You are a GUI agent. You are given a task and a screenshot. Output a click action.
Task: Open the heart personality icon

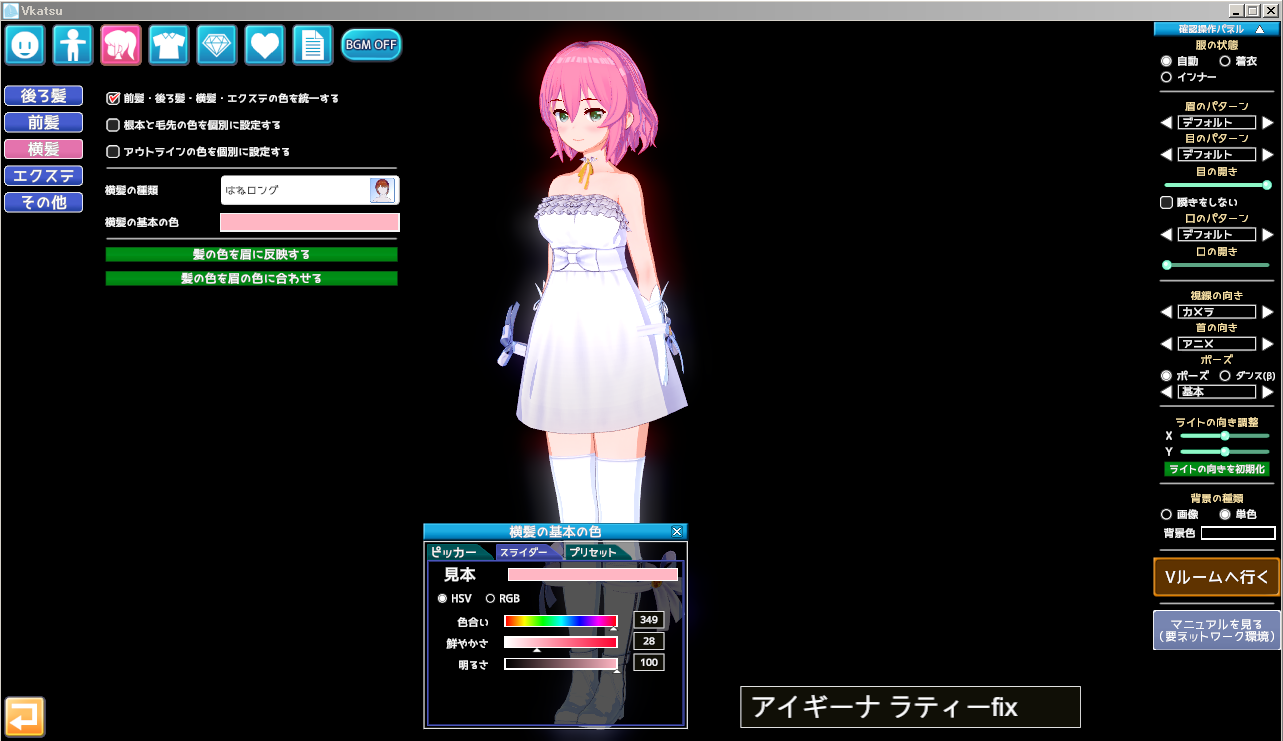pyautogui.click(x=265, y=45)
